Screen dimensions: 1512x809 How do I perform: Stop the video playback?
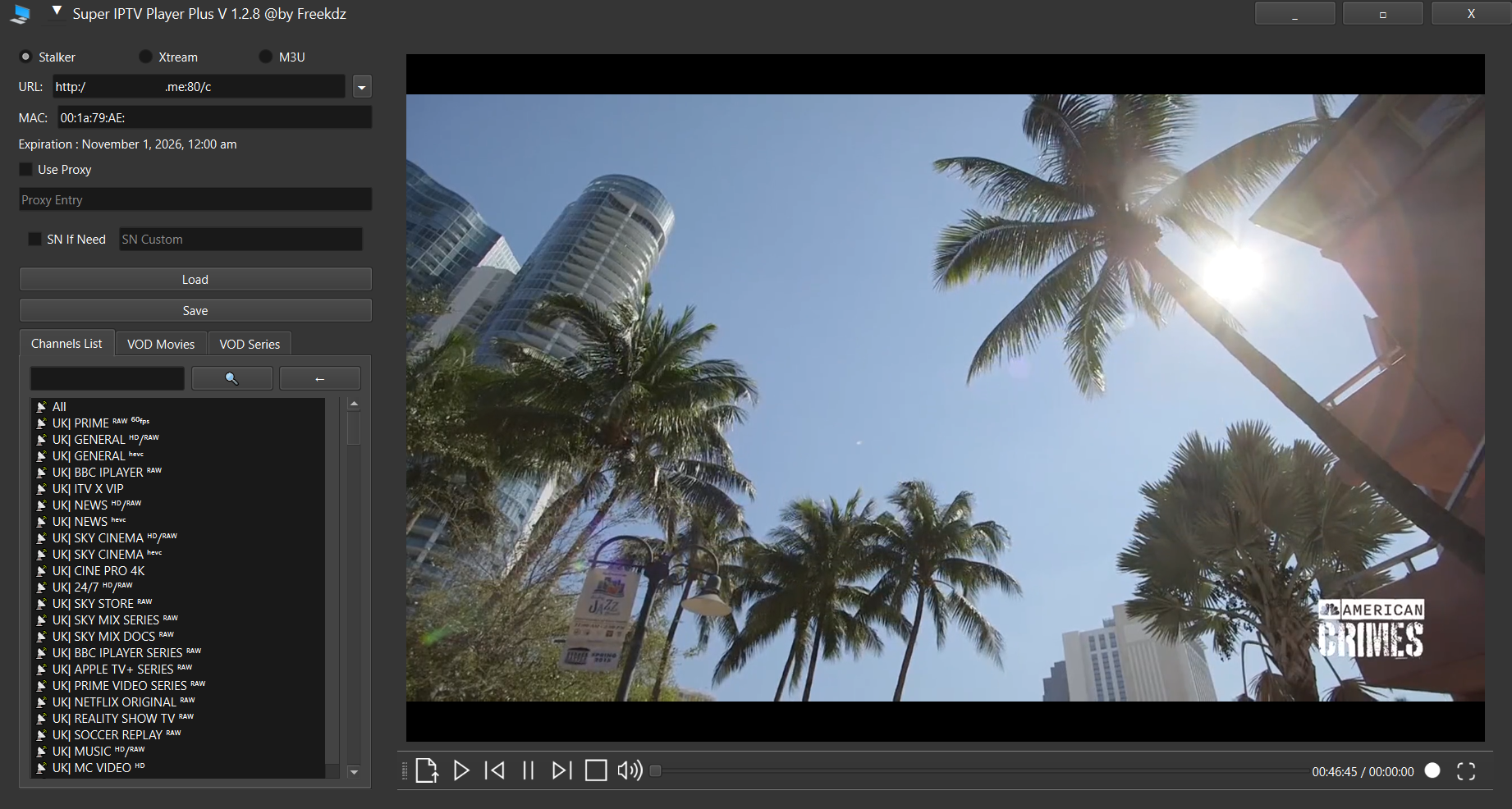tap(596, 770)
